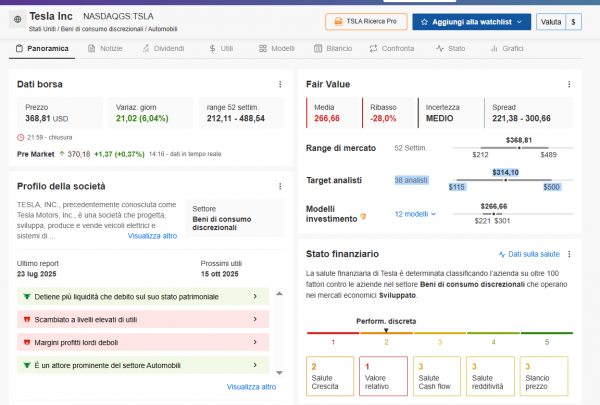Switch to the Bilancio tab
The height and width of the screenshot is (405, 600).
coord(333,49)
